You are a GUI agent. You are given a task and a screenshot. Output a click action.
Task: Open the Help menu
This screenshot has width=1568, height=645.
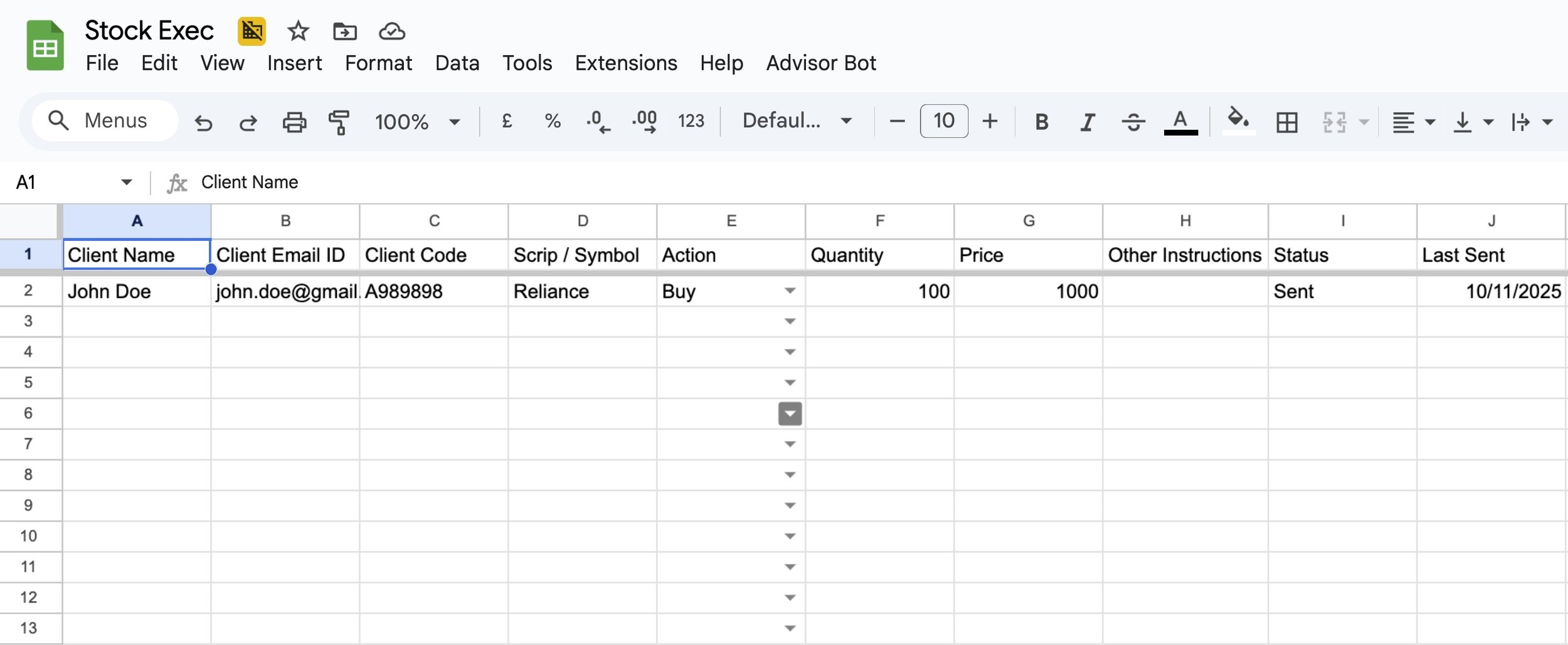[721, 63]
